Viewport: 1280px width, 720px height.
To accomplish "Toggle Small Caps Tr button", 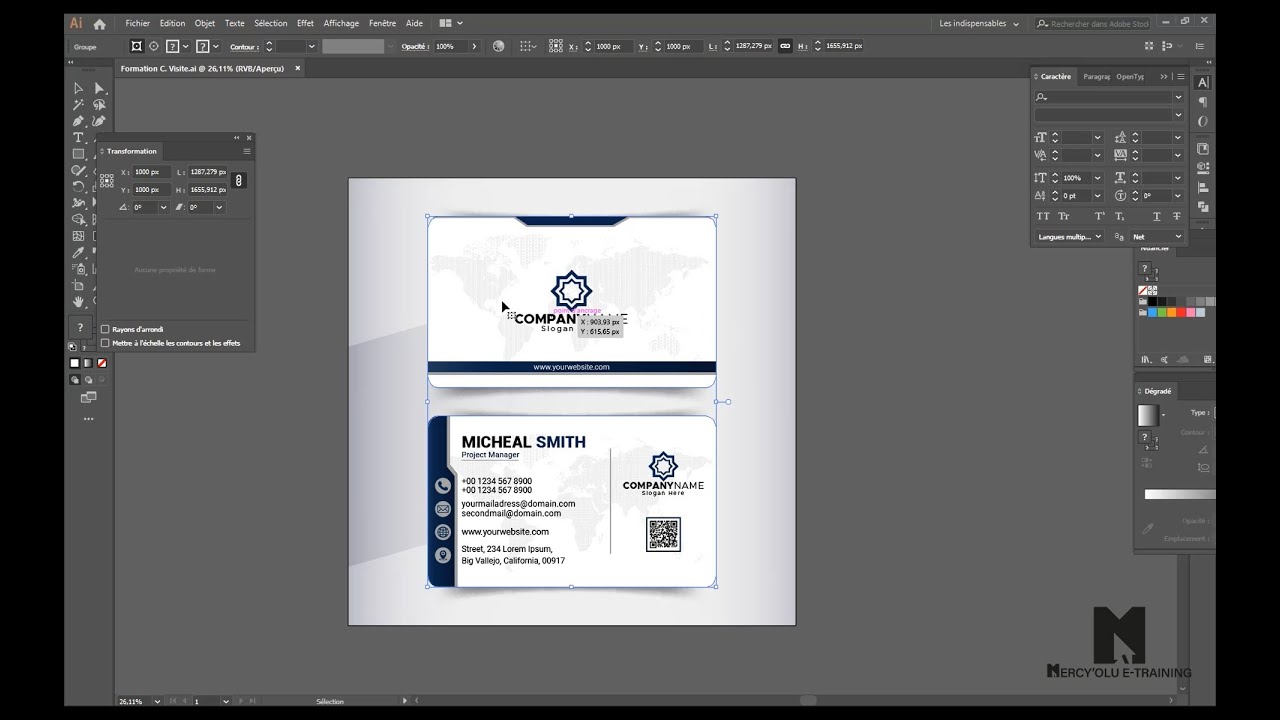I will click(x=1063, y=216).
